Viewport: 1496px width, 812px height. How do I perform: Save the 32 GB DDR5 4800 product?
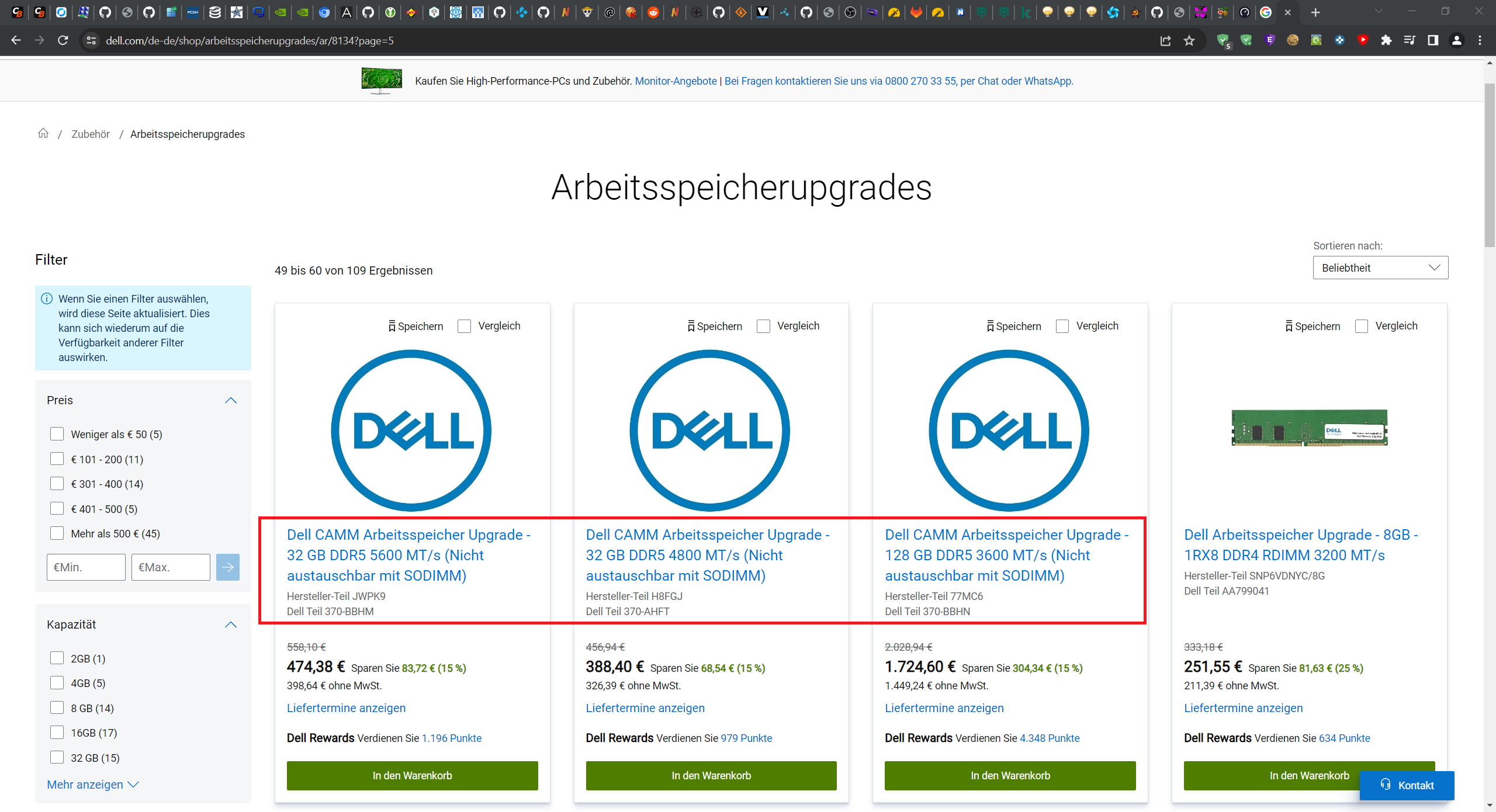pyautogui.click(x=715, y=326)
